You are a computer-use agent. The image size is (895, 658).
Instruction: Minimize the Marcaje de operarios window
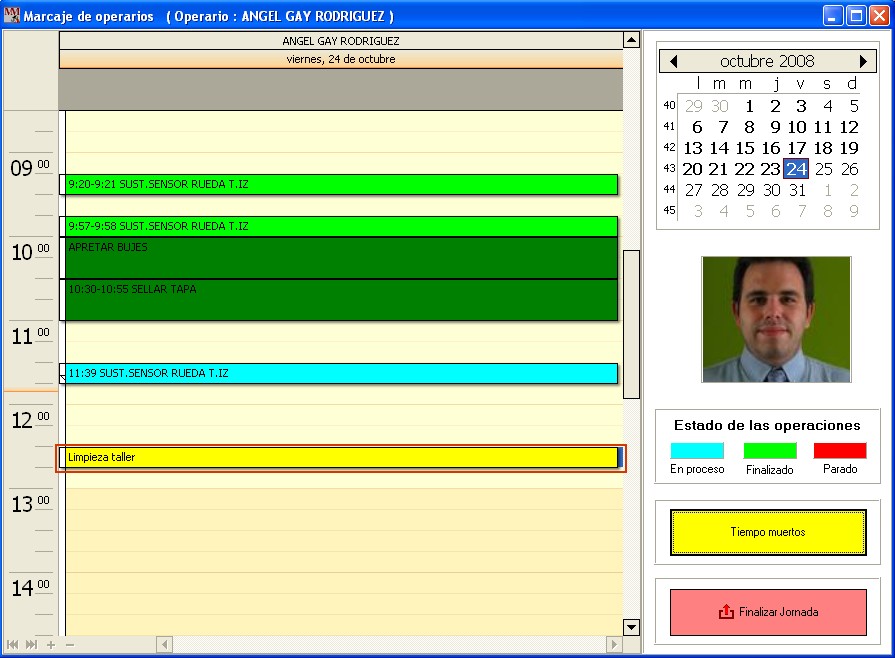(x=833, y=15)
